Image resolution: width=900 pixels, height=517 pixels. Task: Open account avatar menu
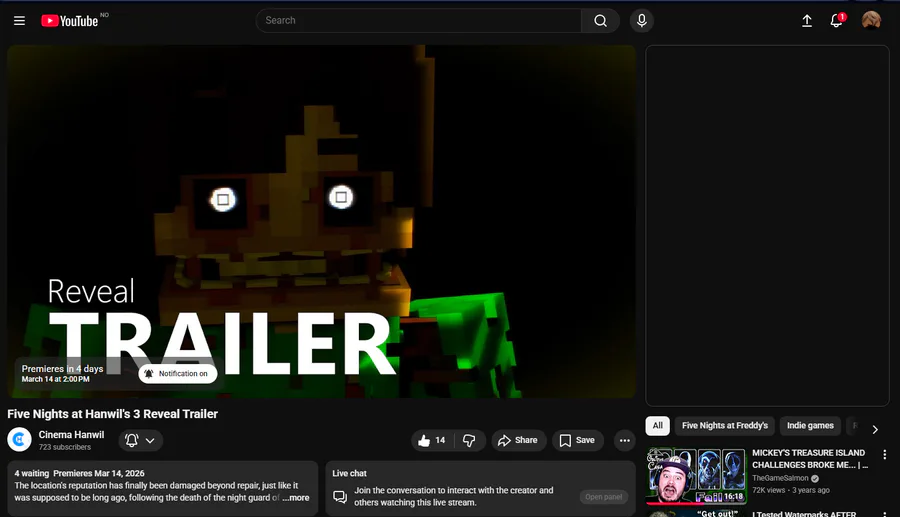(871, 21)
